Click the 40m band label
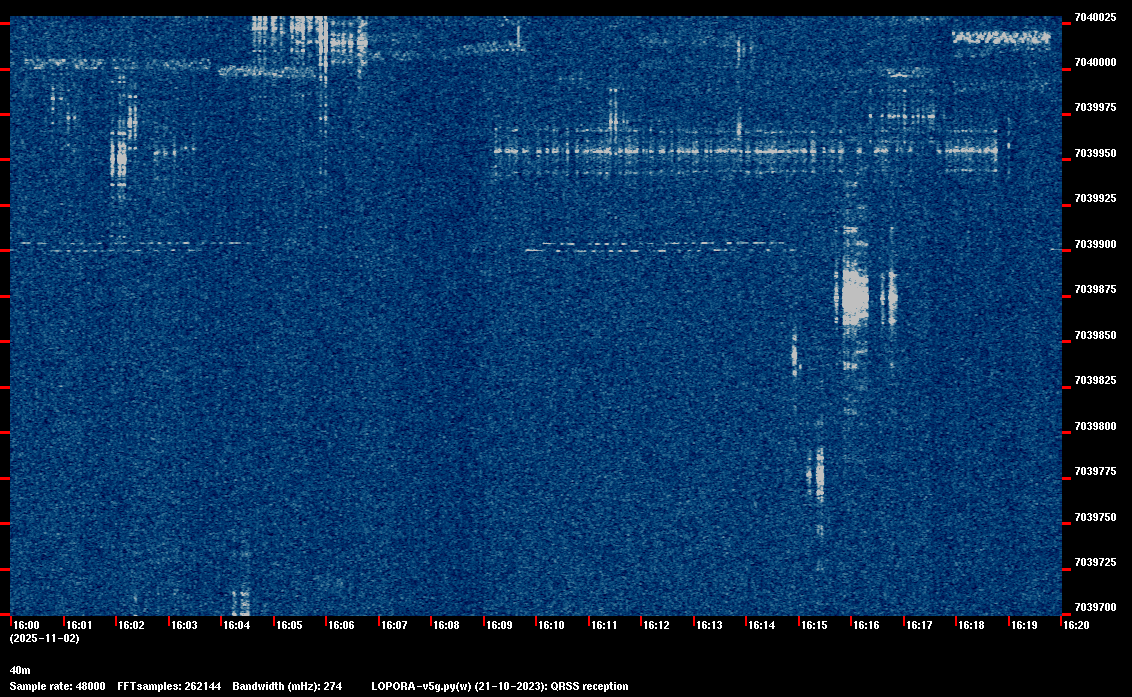 pos(20,670)
